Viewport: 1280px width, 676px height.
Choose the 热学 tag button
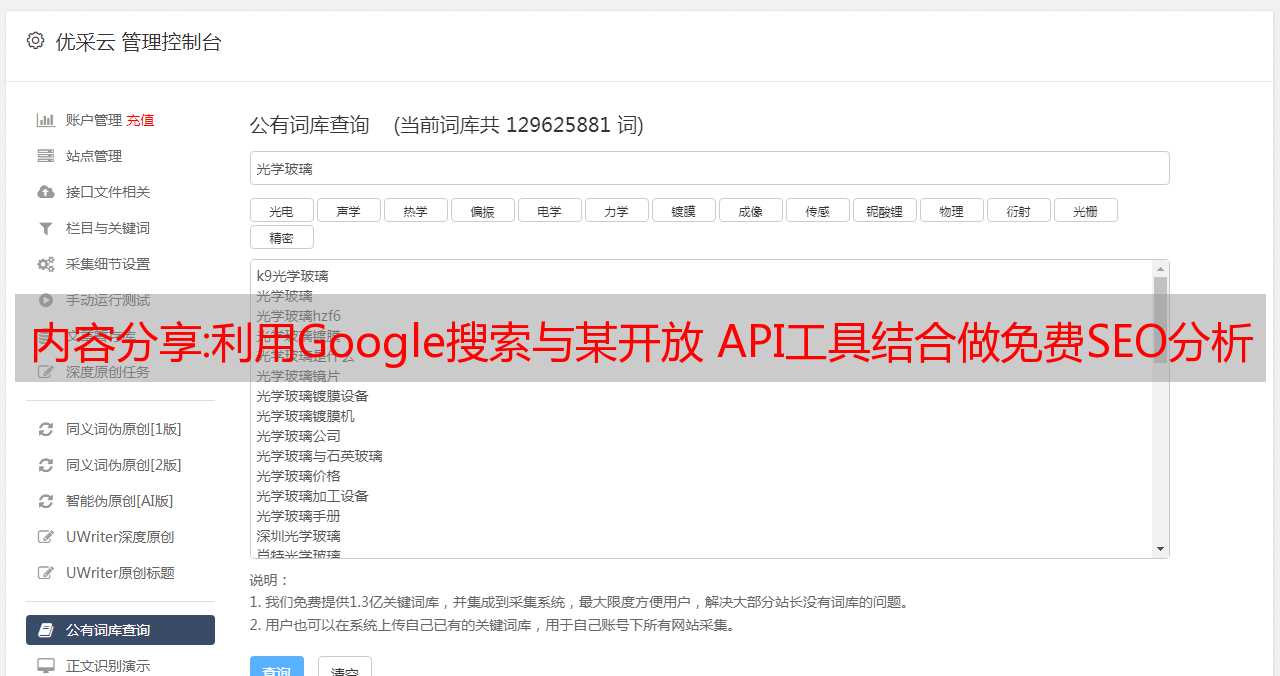point(415,210)
